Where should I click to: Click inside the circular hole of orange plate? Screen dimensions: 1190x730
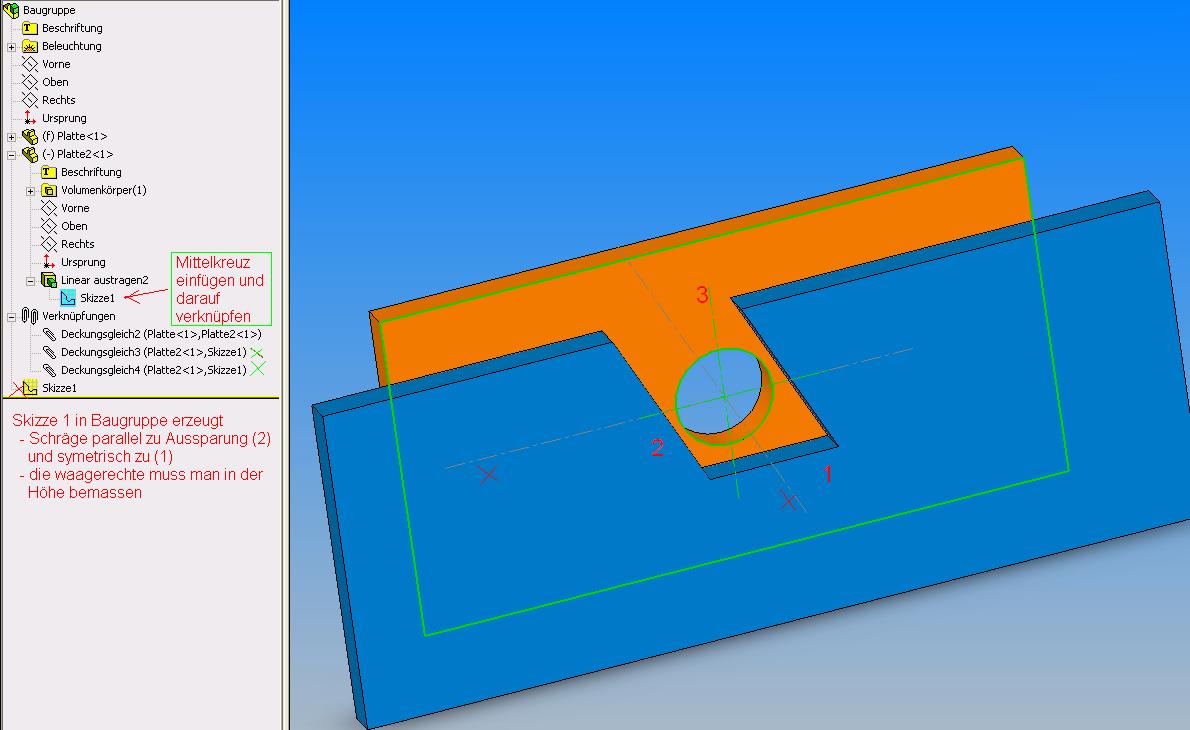click(717, 392)
